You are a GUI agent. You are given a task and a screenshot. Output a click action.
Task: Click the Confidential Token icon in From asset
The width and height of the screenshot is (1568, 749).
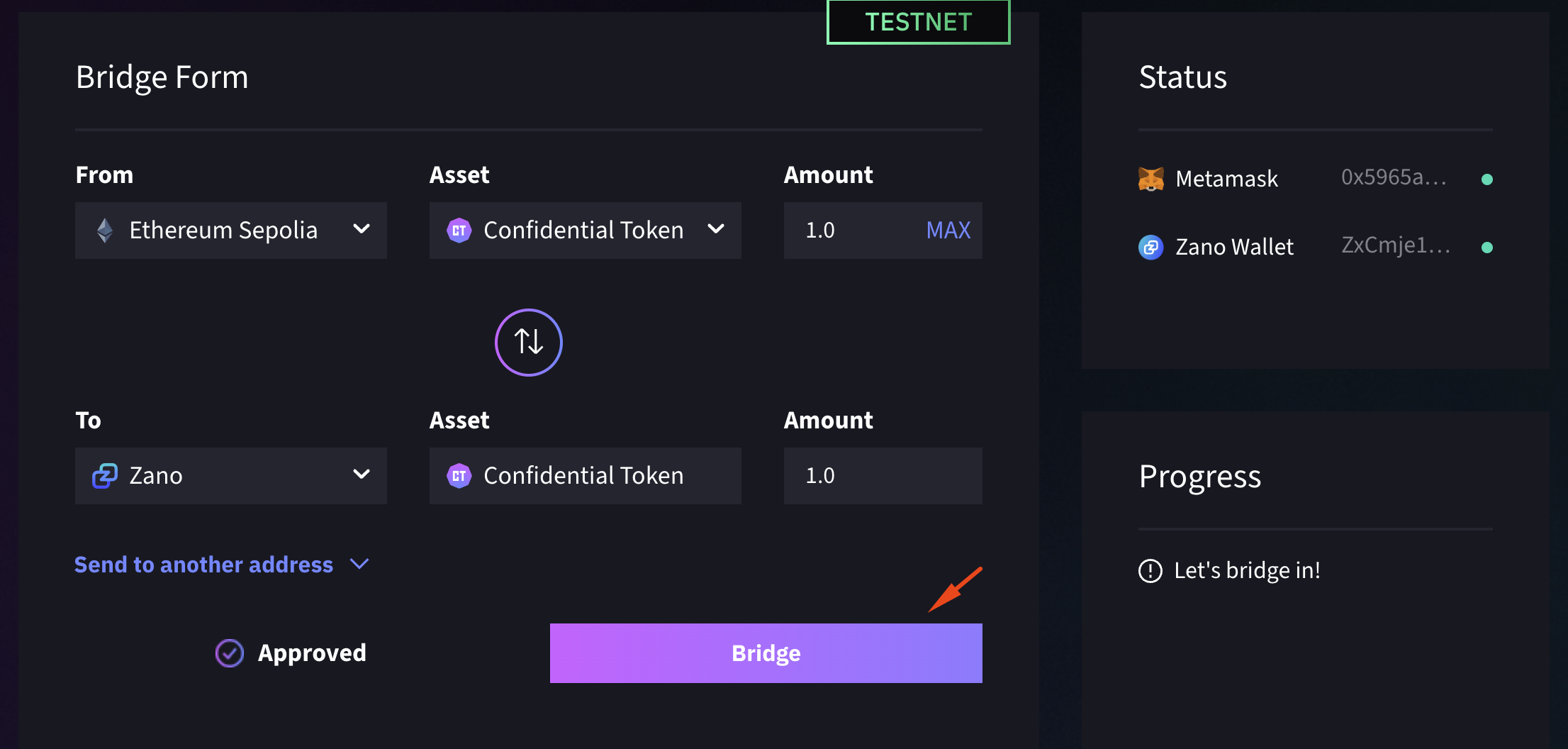coord(459,231)
